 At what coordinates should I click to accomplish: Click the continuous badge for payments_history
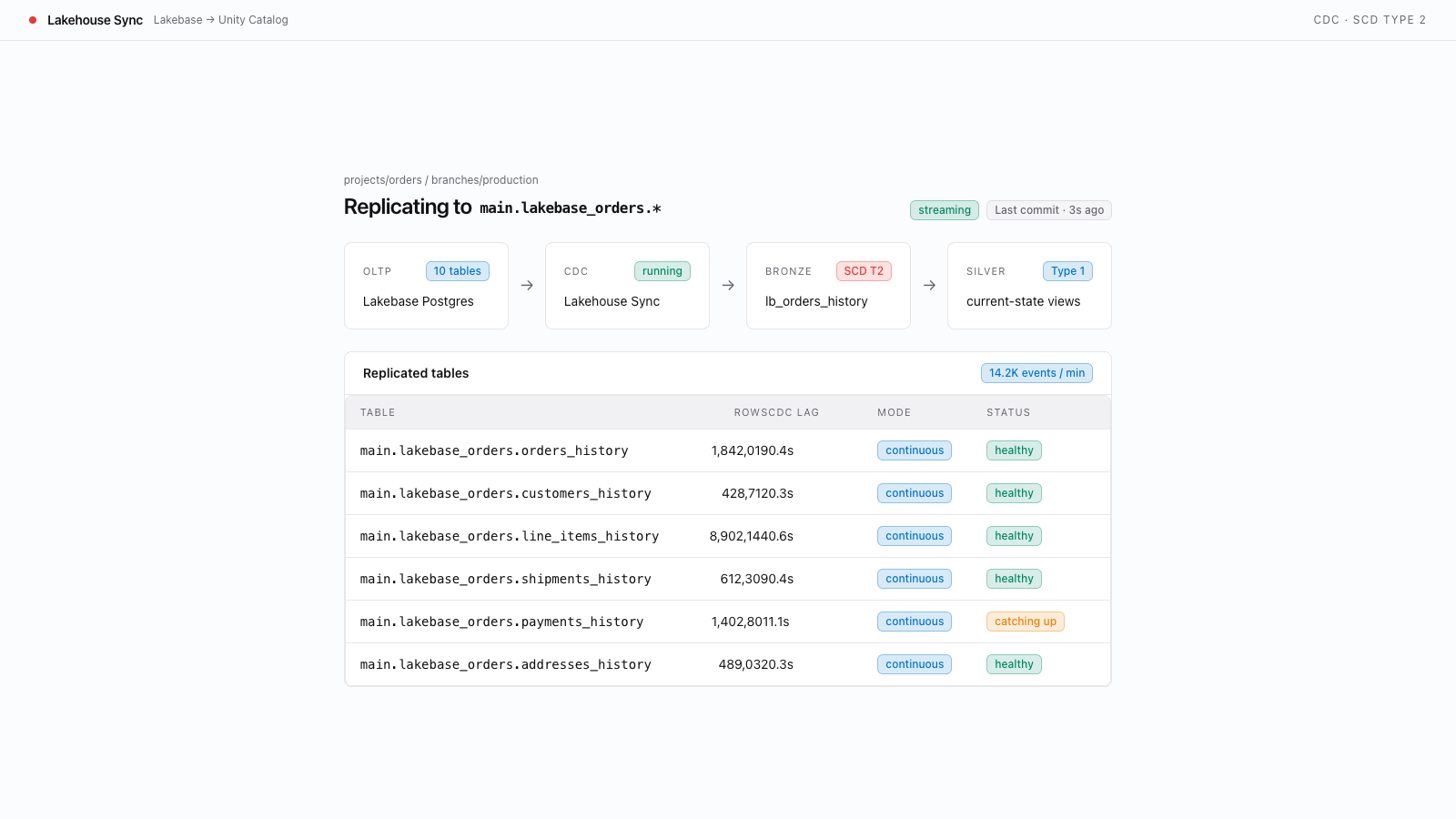[915, 622]
